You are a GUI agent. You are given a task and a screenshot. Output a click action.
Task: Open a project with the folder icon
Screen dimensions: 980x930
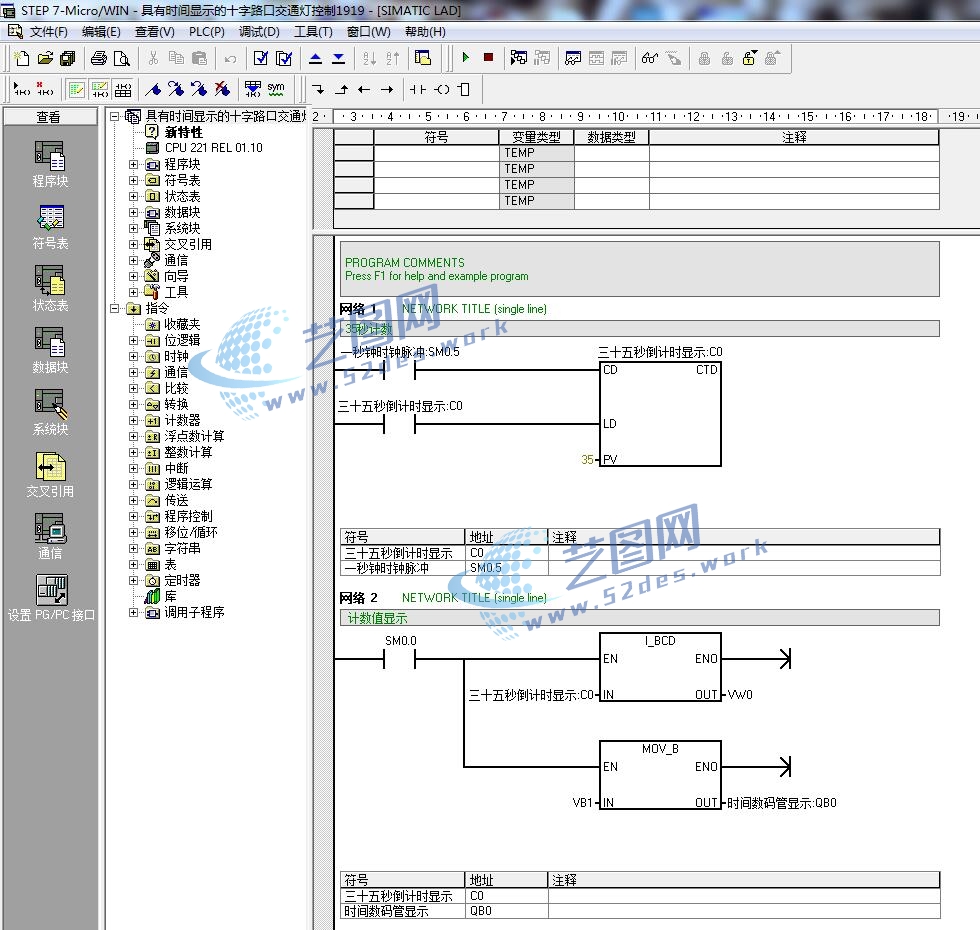tap(45, 59)
